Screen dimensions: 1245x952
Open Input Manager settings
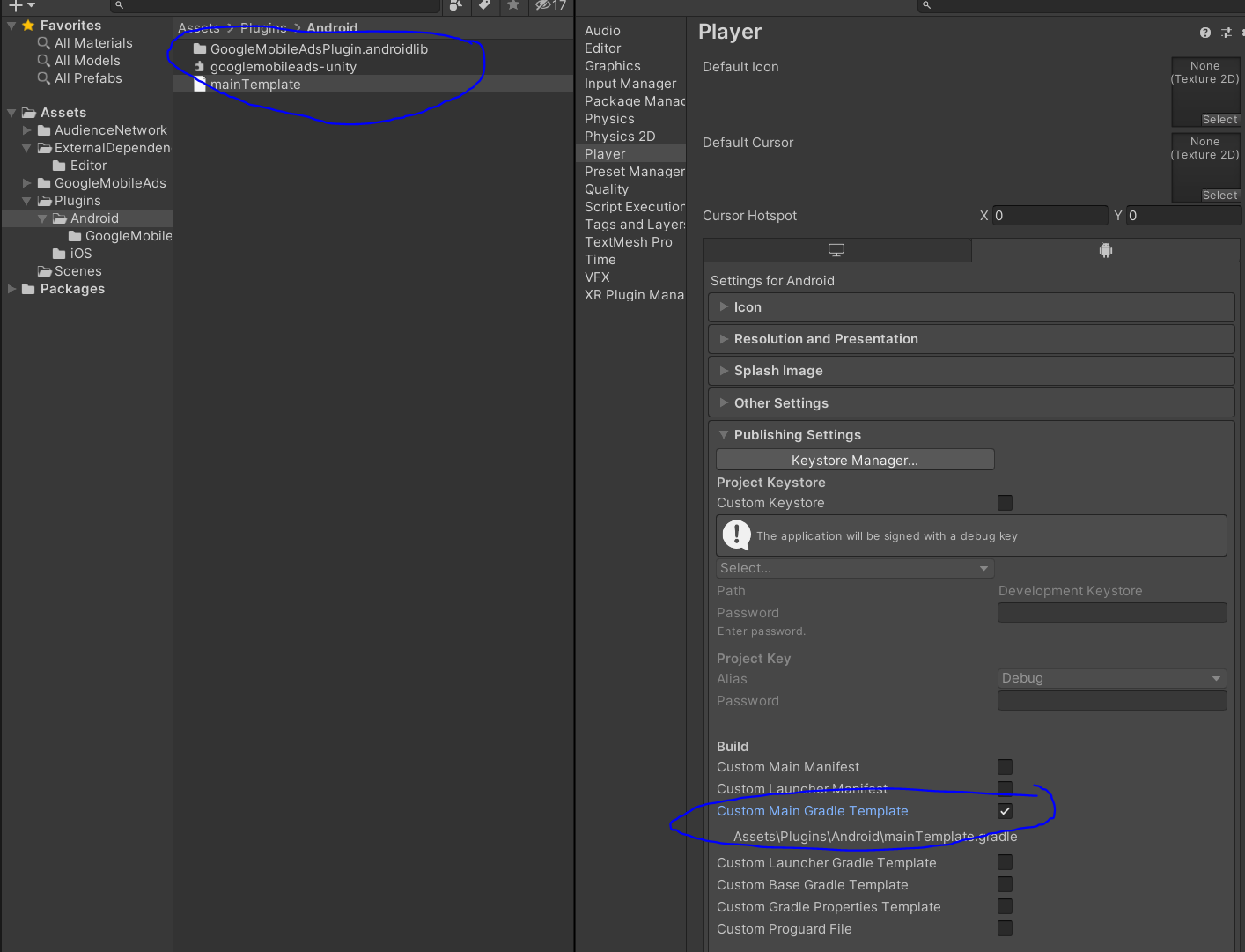(630, 84)
